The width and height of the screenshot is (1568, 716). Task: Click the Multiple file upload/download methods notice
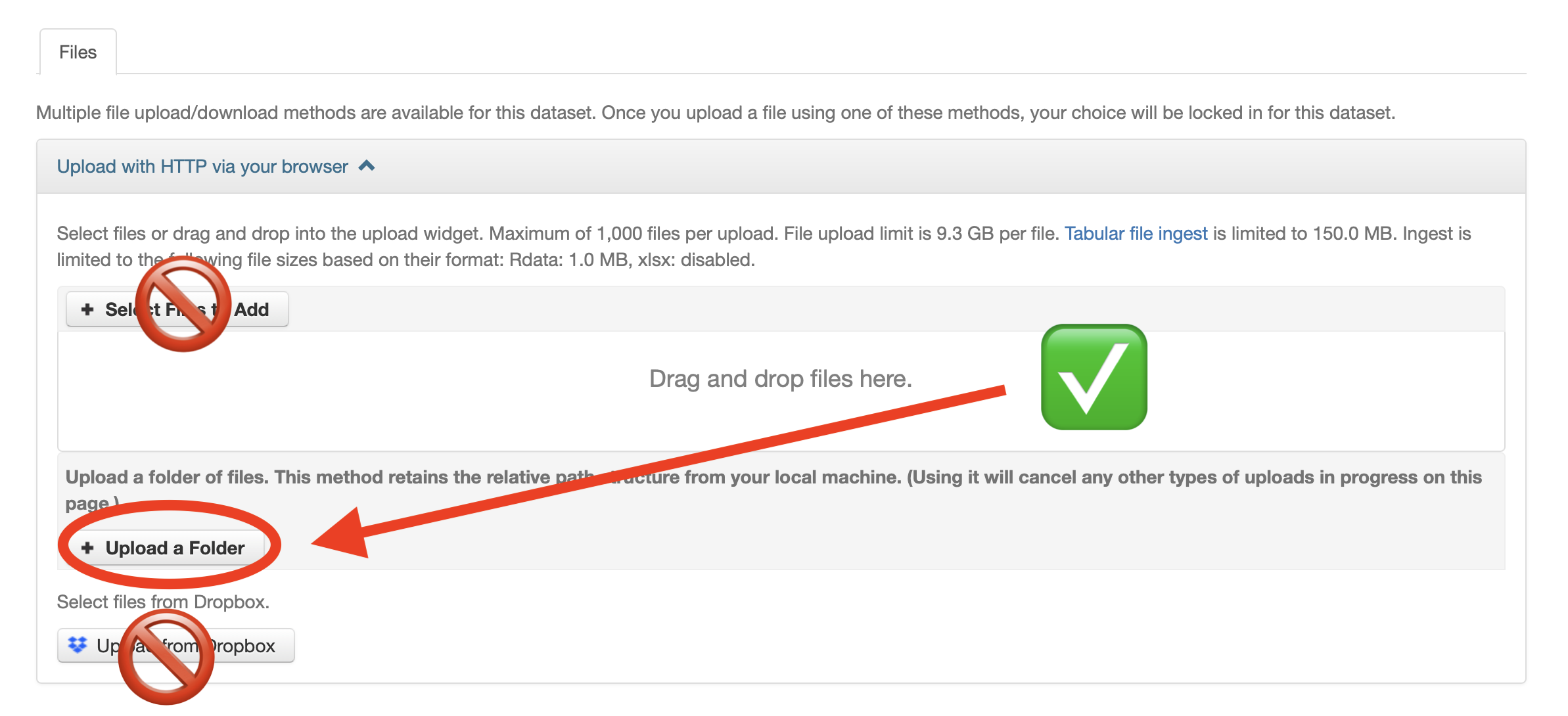pos(715,112)
